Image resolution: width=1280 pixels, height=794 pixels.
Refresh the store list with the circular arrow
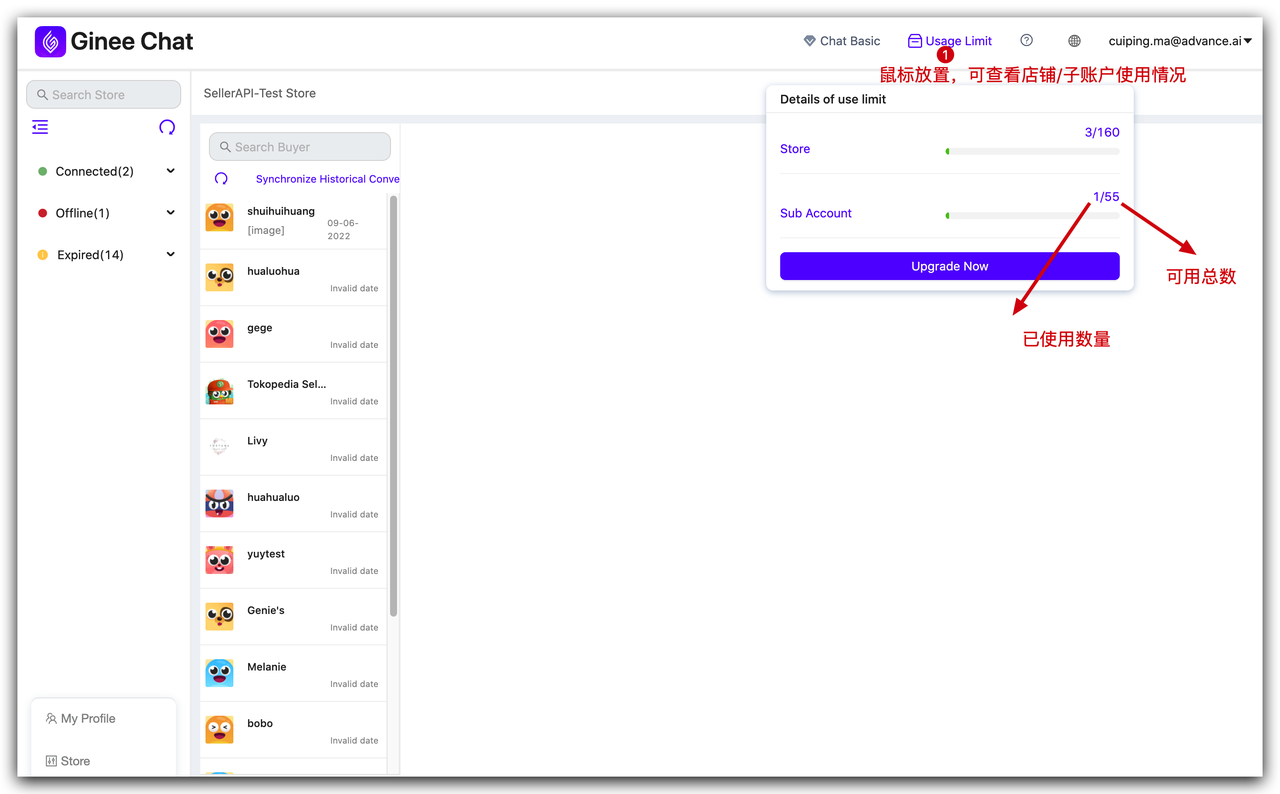point(167,127)
